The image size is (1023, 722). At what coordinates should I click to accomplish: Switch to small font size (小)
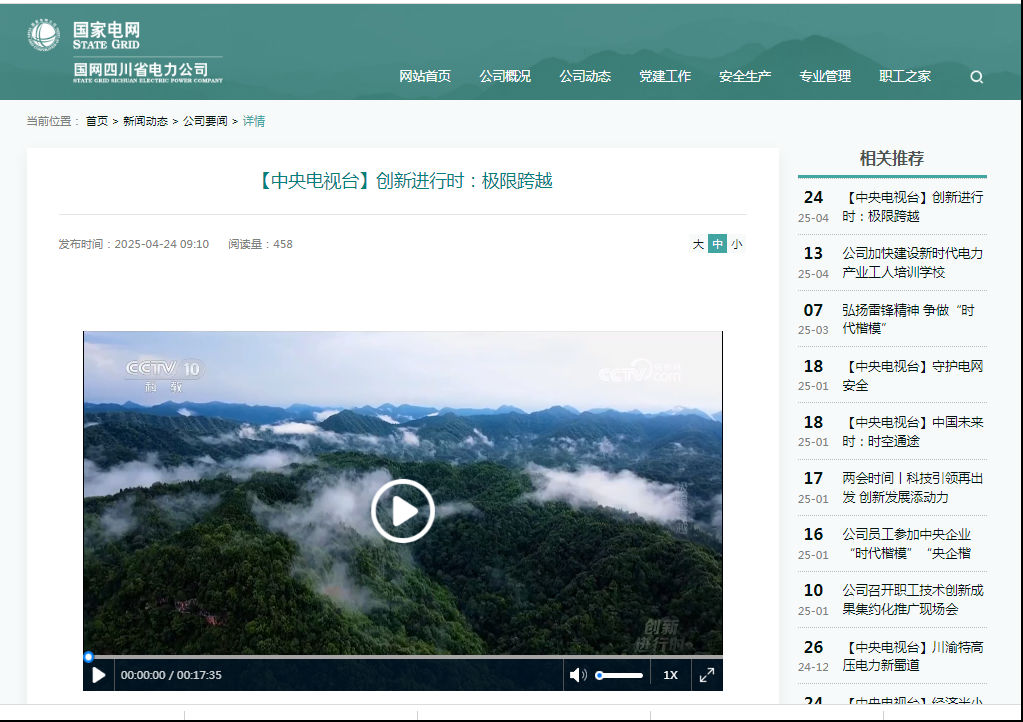(x=736, y=244)
